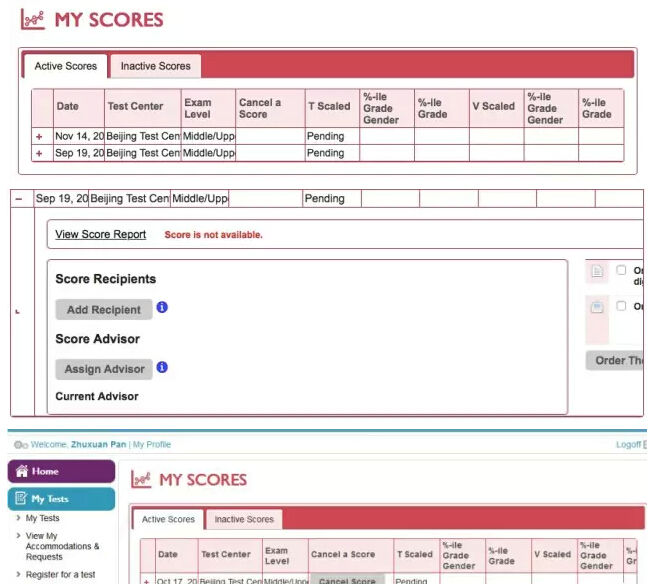Select the lower Inactive Scores tab
This screenshot has height=584, width=648.
[x=244, y=519]
